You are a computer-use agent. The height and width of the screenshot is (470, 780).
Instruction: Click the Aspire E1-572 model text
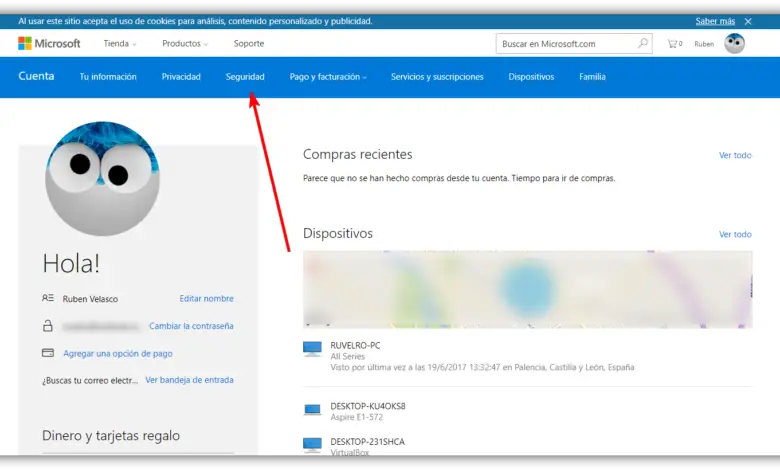click(357, 417)
